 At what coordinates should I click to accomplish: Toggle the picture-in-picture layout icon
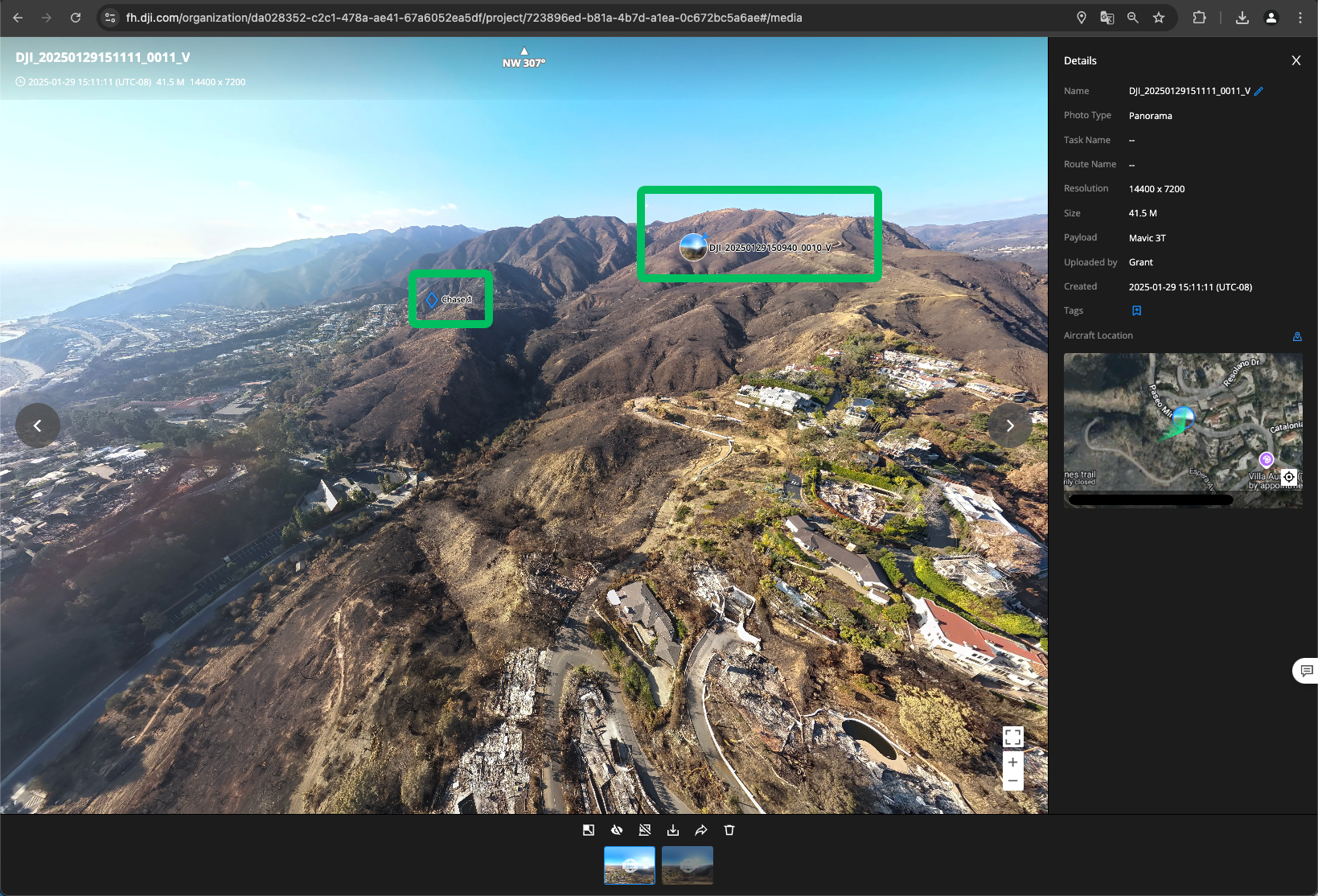pos(589,830)
